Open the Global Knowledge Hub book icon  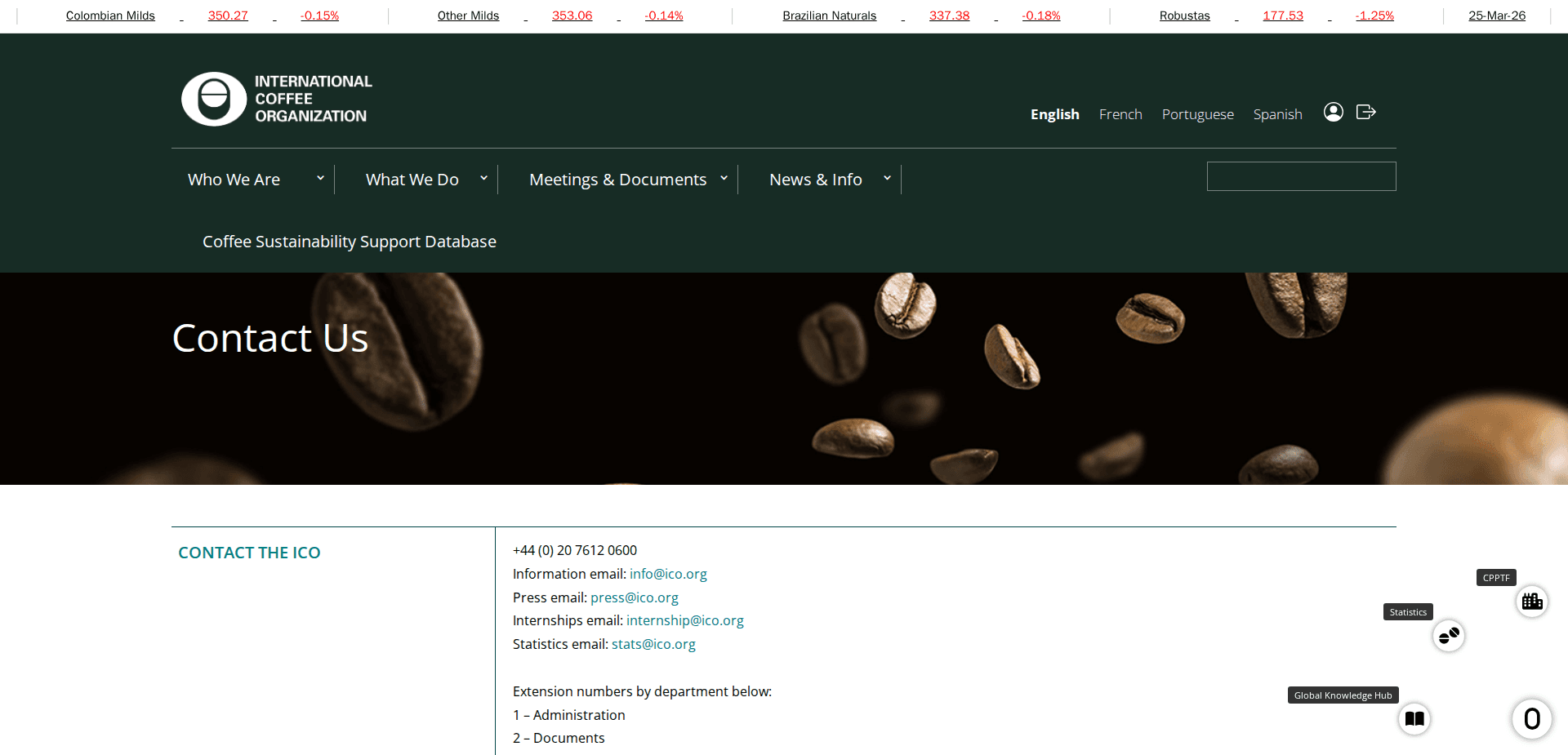1414,719
